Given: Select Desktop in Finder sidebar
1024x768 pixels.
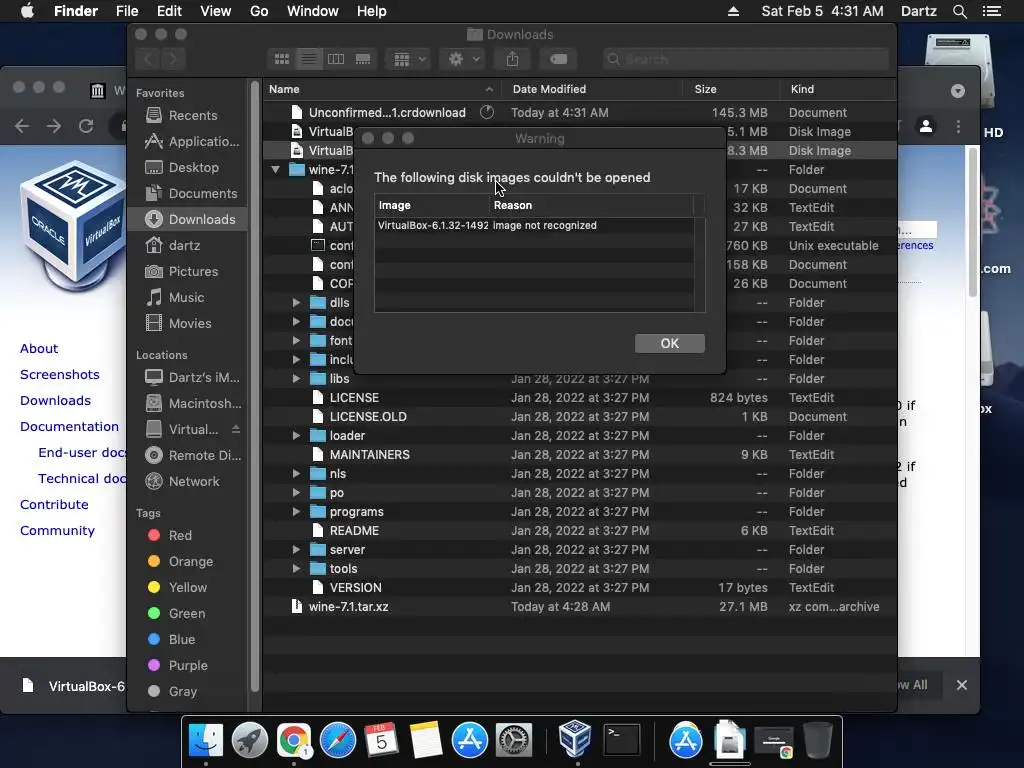Looking at the screenshot, I should click(x=188, y=167).
